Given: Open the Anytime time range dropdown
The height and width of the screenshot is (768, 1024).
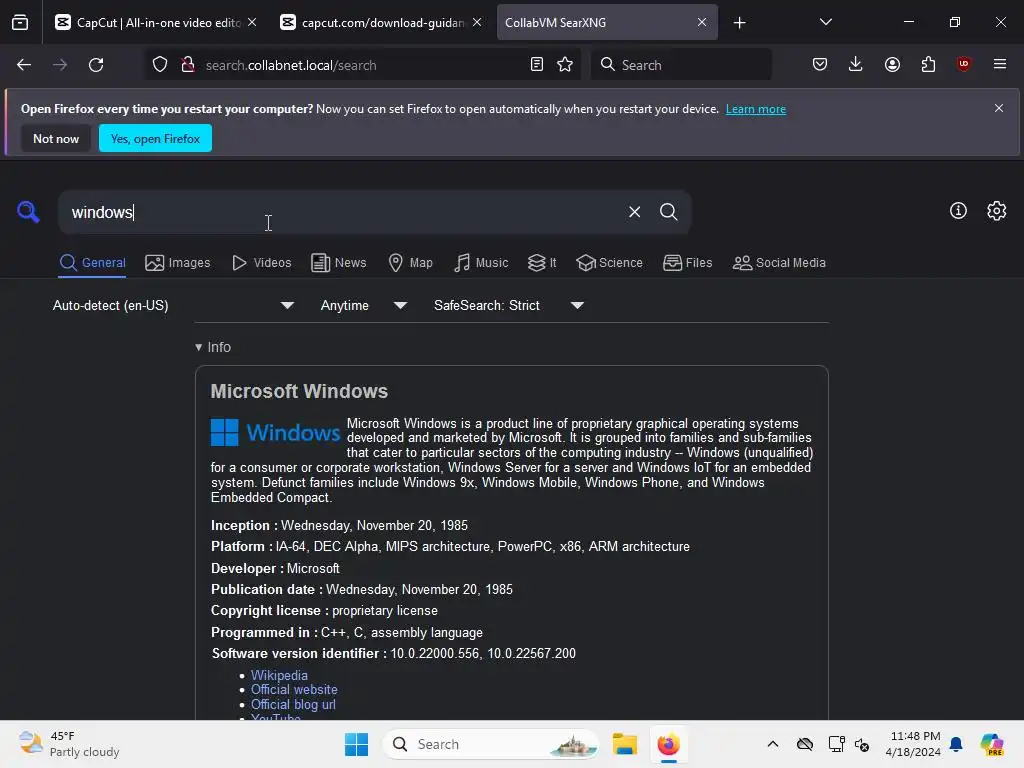Looking at the screenshot, I should pos(363,305).
